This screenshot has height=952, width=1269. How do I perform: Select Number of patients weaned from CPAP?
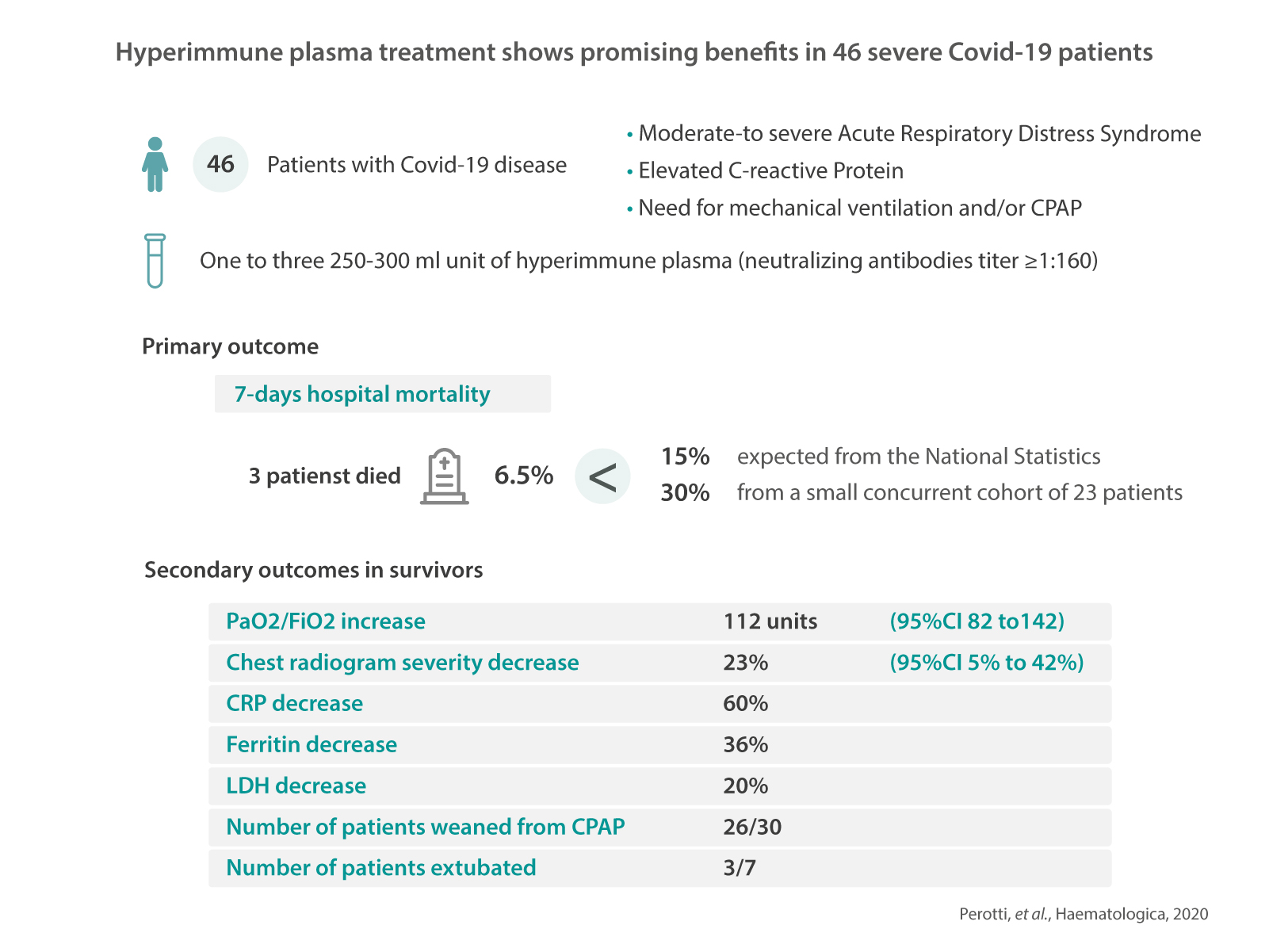[426, 828]
